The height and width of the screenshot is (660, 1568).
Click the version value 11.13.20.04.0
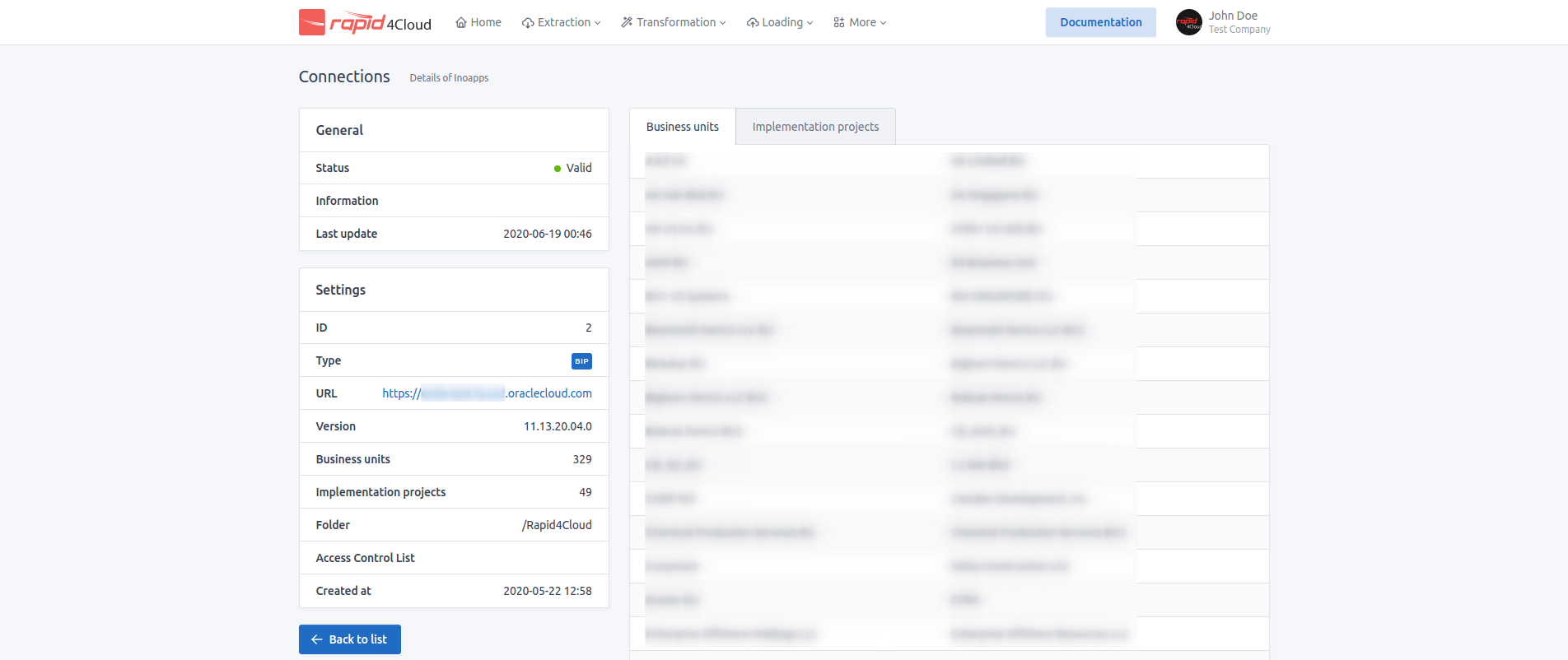point(558,426)
